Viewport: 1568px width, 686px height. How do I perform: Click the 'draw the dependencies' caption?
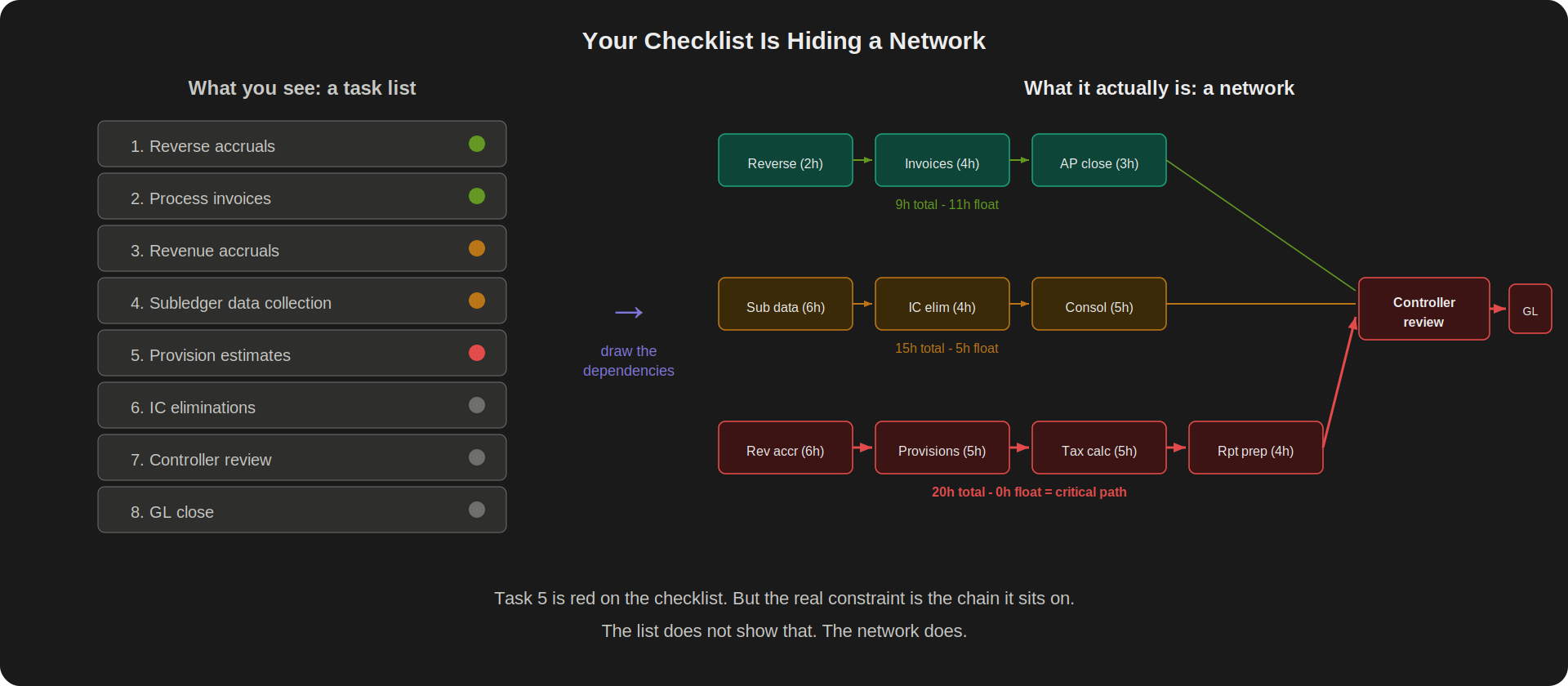[x=629, y=360]
